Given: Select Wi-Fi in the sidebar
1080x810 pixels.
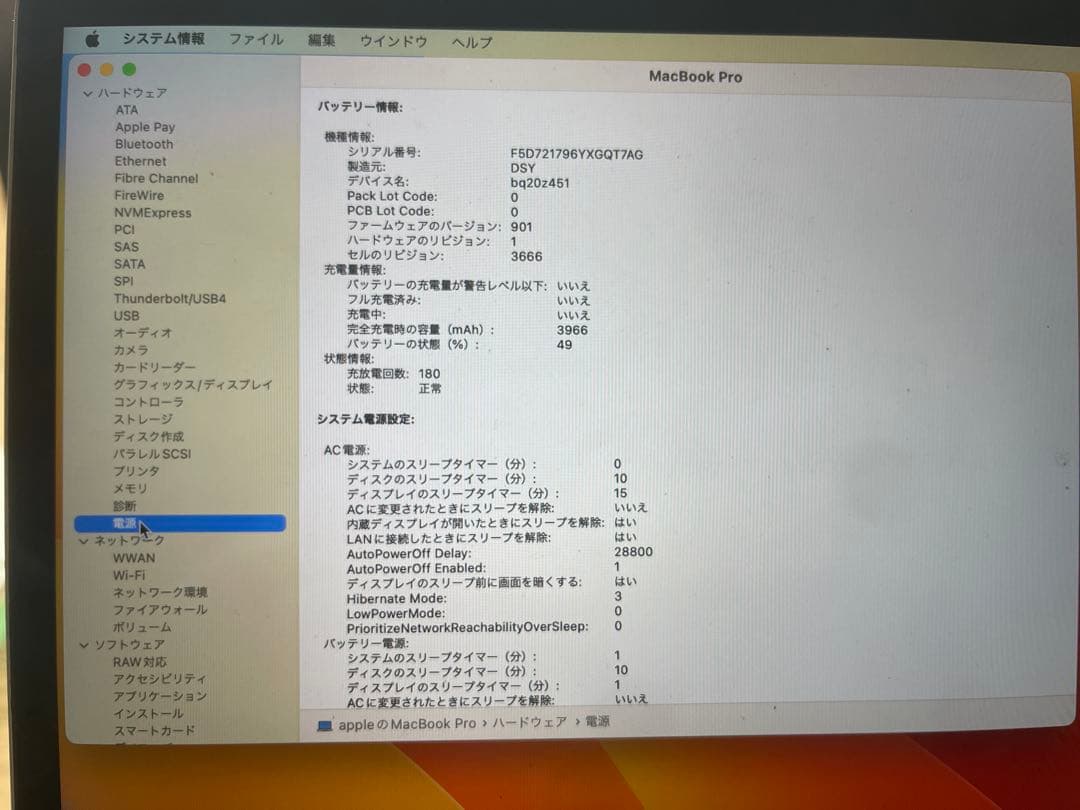Looking at the screenshot, I should coord(129,576).
